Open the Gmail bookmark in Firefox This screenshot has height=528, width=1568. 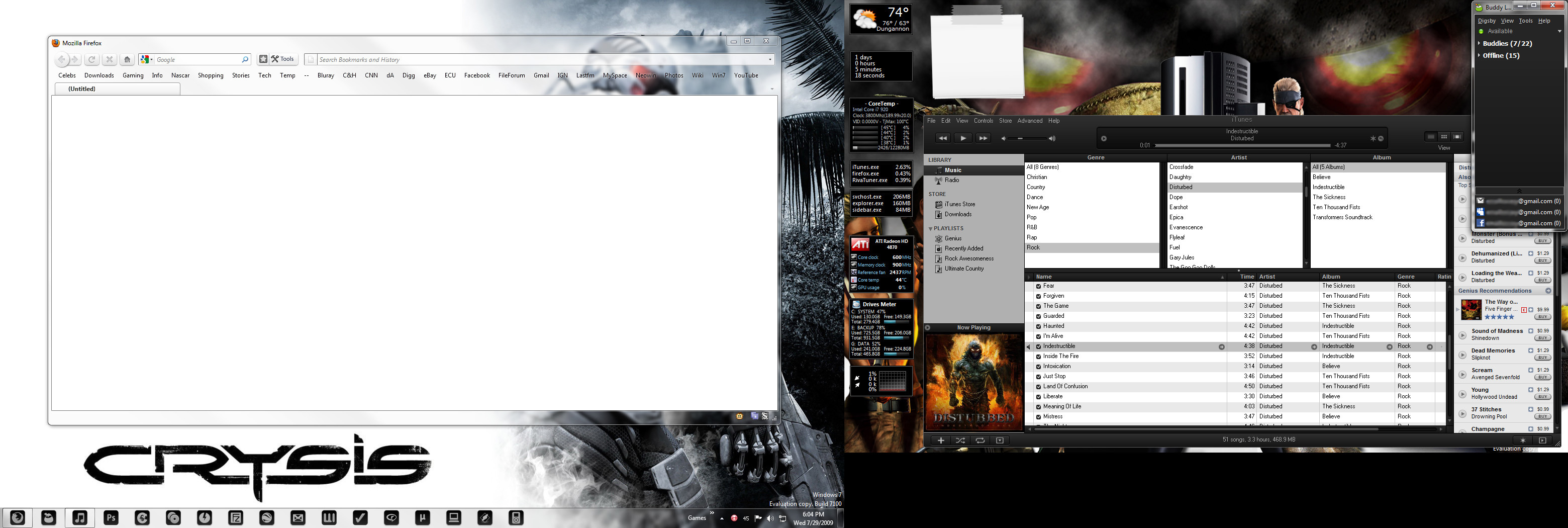tap(541, 75)
